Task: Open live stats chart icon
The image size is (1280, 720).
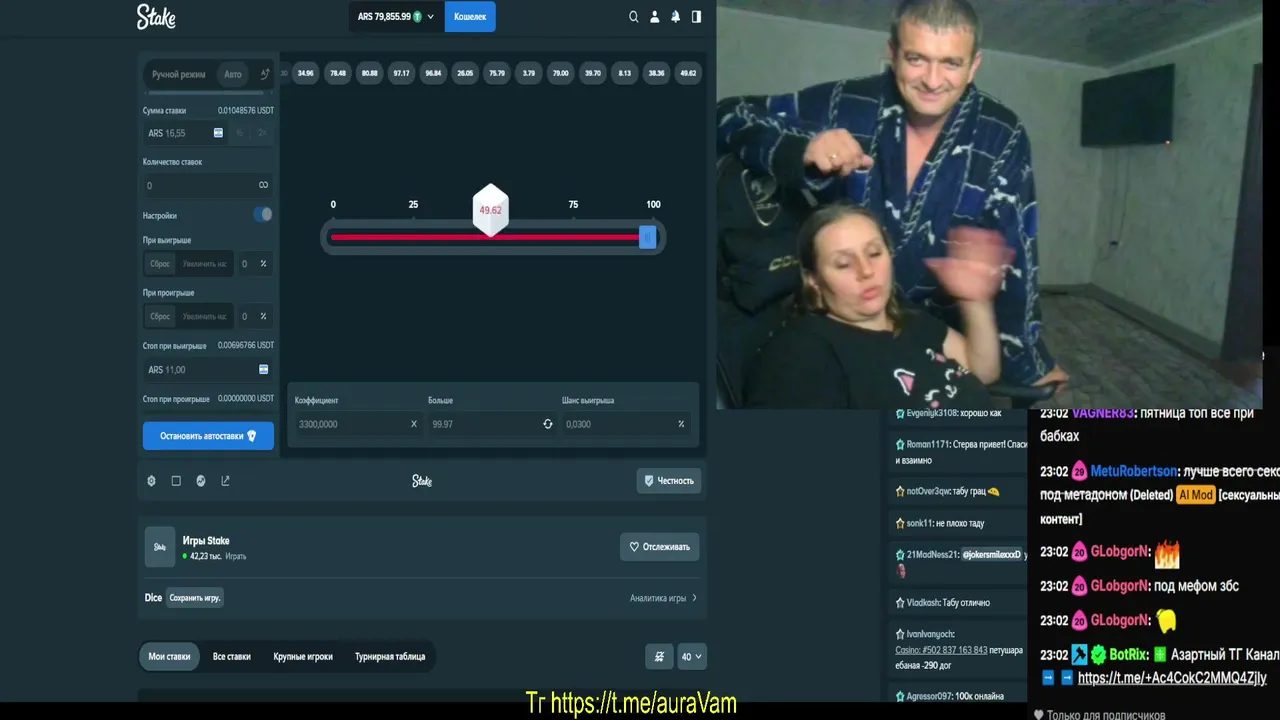Action: [201, 481]
